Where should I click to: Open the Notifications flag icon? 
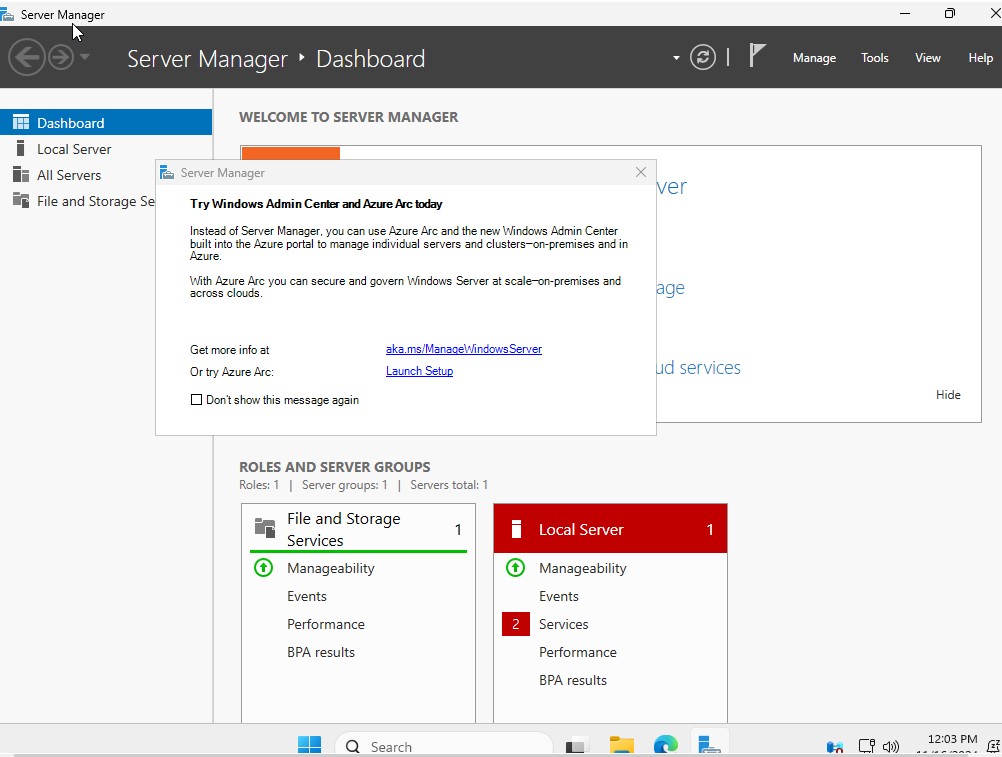(757, 56)
